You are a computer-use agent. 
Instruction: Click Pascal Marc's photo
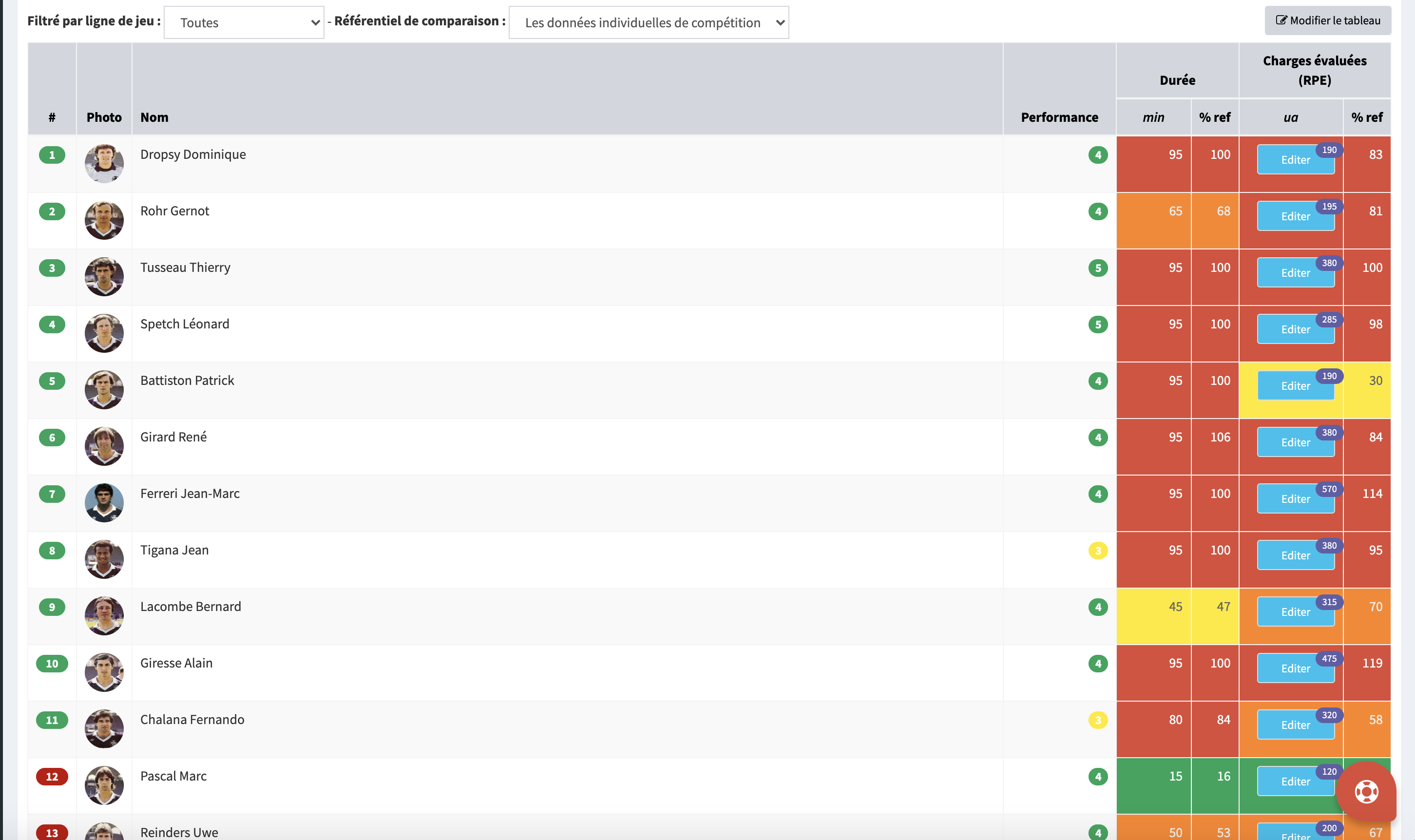click(104, 785)
